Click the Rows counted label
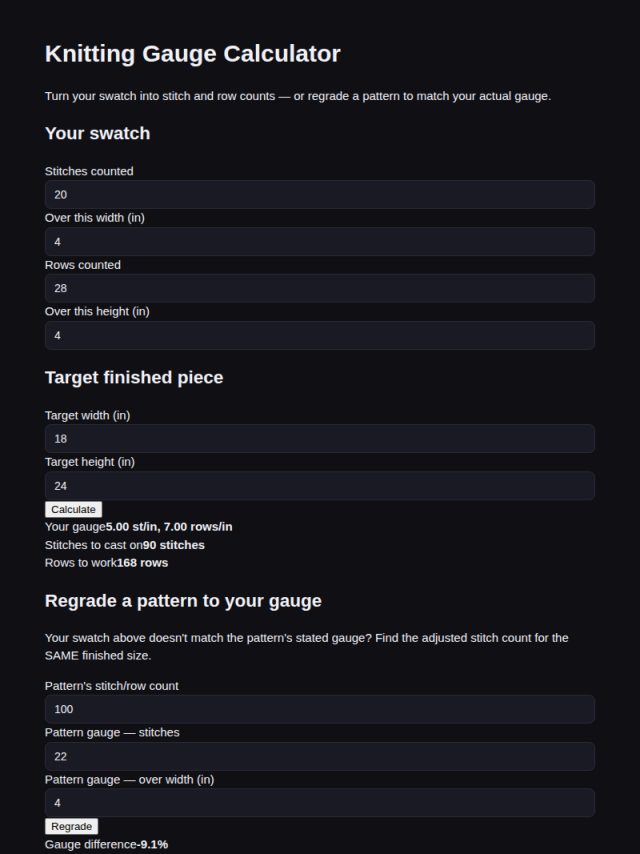The width and height of the screenshot is (640, 854). click(83, 265)
